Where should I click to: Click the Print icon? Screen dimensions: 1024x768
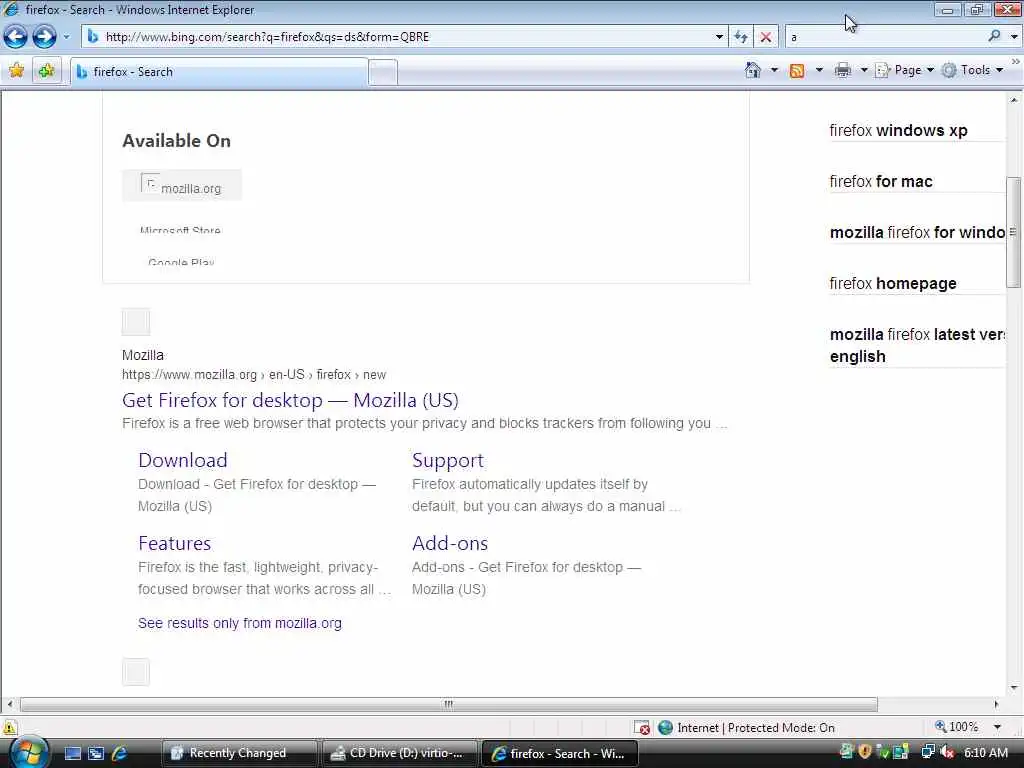pyautogui.click(x=842, y=70)
